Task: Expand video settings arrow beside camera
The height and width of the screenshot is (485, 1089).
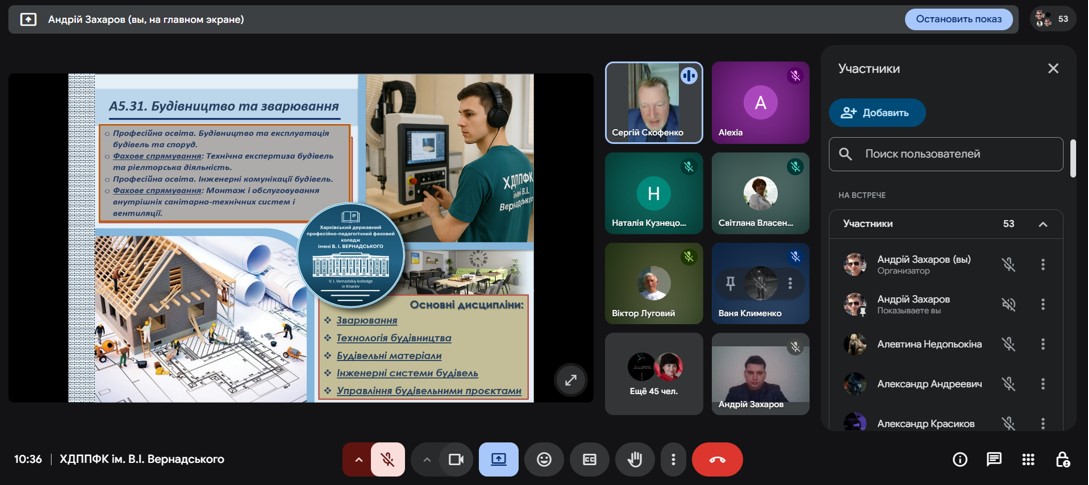Action: pos(427,459)
